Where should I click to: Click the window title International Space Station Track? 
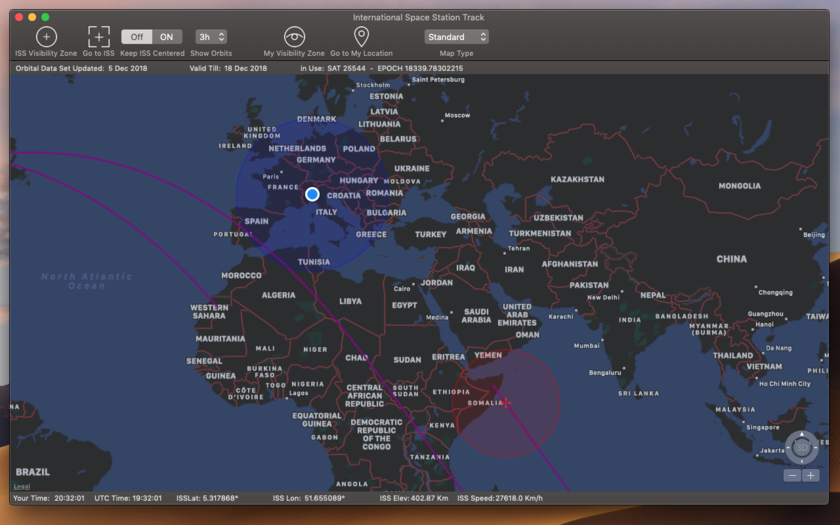[x=418, y=17]
